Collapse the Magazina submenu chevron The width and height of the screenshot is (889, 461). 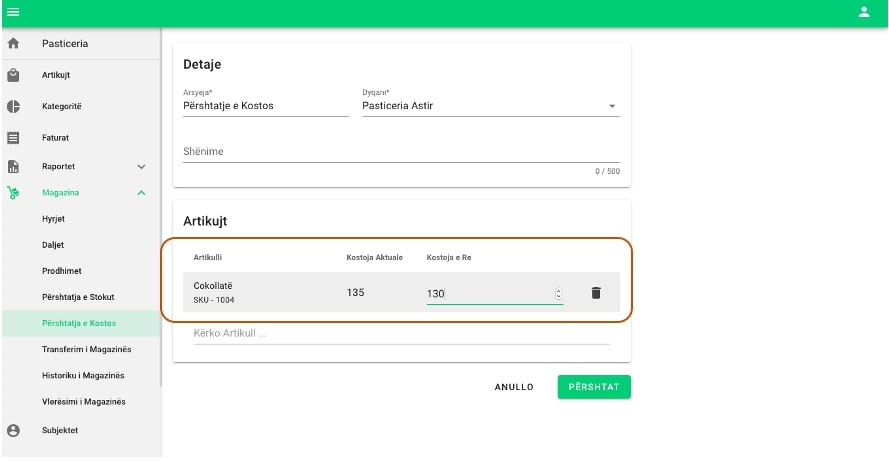point(141,192)
